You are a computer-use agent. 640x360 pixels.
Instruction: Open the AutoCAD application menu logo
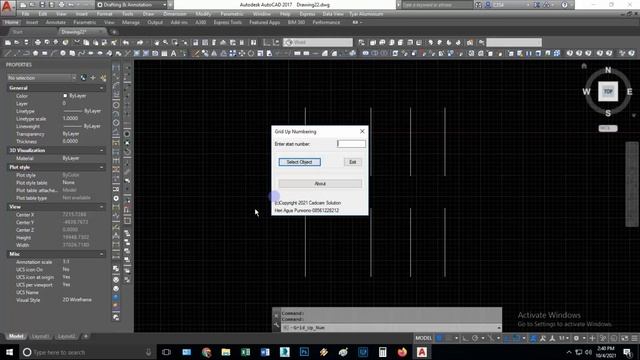[7, 6]
